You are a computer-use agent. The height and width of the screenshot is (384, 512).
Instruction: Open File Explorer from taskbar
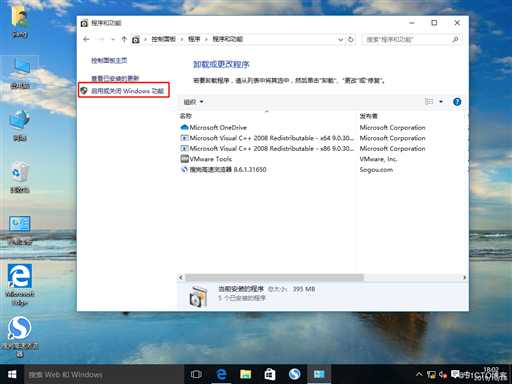click(245, 374)
